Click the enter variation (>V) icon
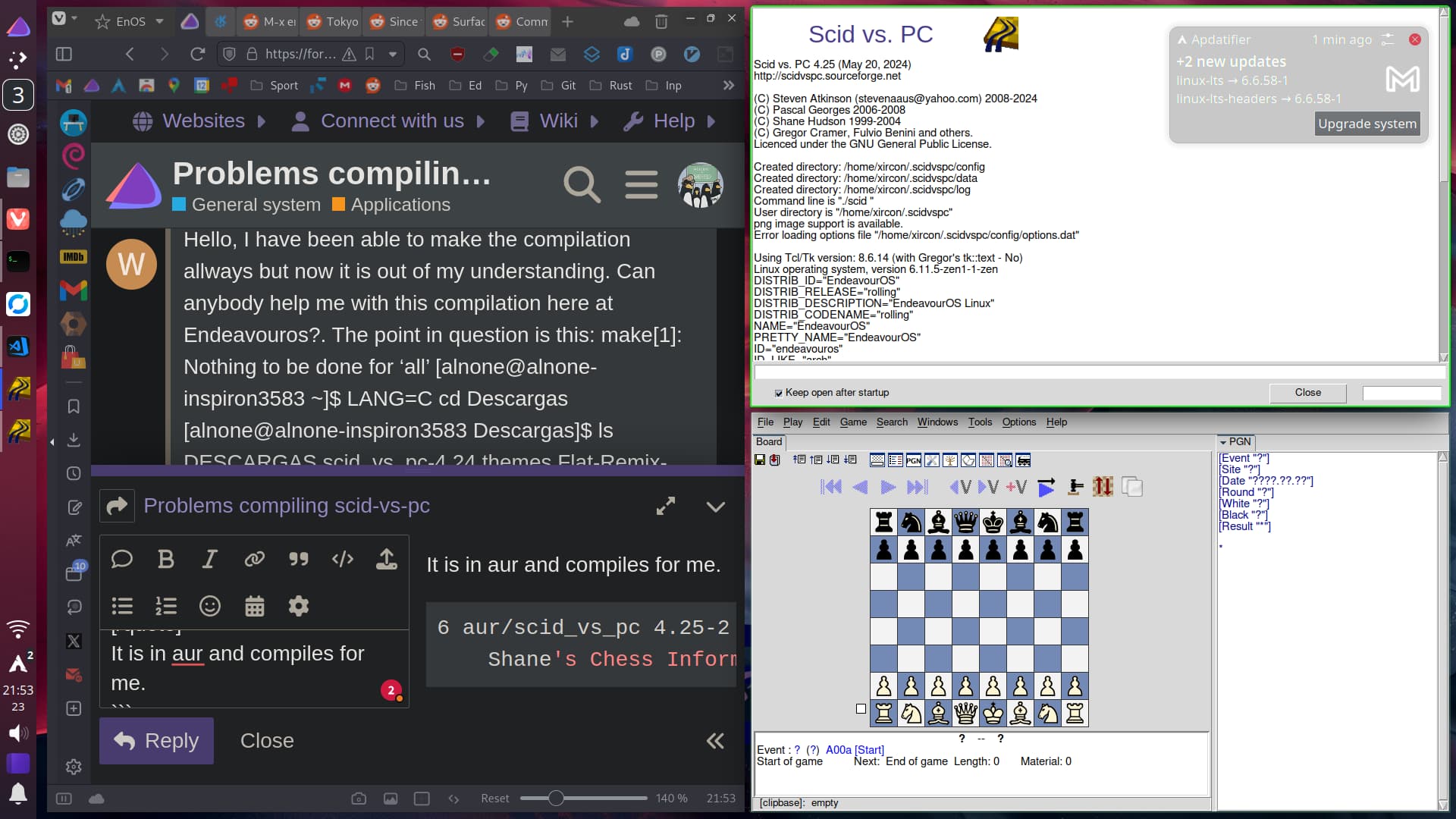This screenshot has height=819, width=1456. coord(988,487)
